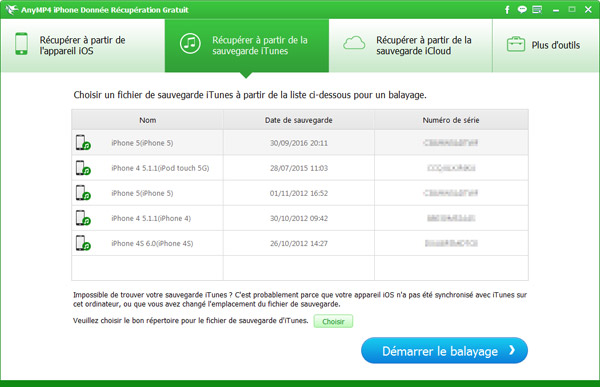Close the AnyMP4 window
The width and height of the screenshot is (600, 387).
pos(588,10)
